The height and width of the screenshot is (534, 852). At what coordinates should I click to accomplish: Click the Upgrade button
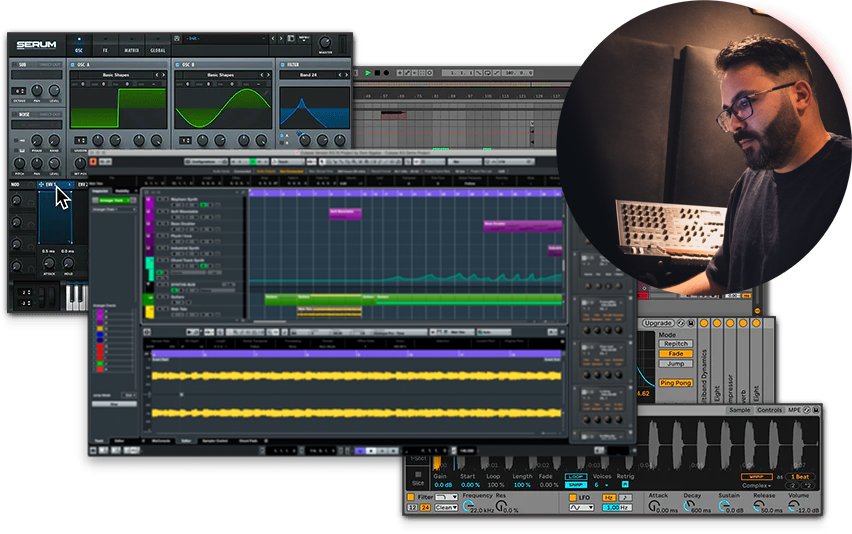click(658, 323)
